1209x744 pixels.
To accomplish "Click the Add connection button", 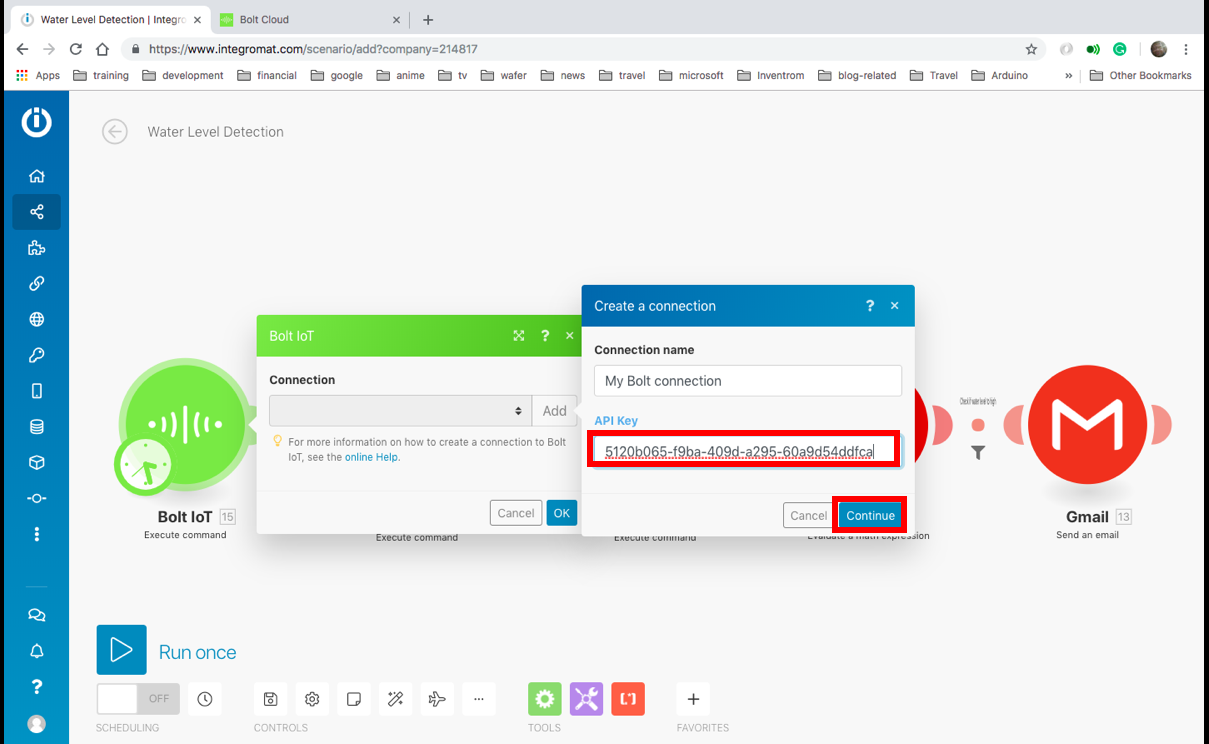I will tap(554, 411).
